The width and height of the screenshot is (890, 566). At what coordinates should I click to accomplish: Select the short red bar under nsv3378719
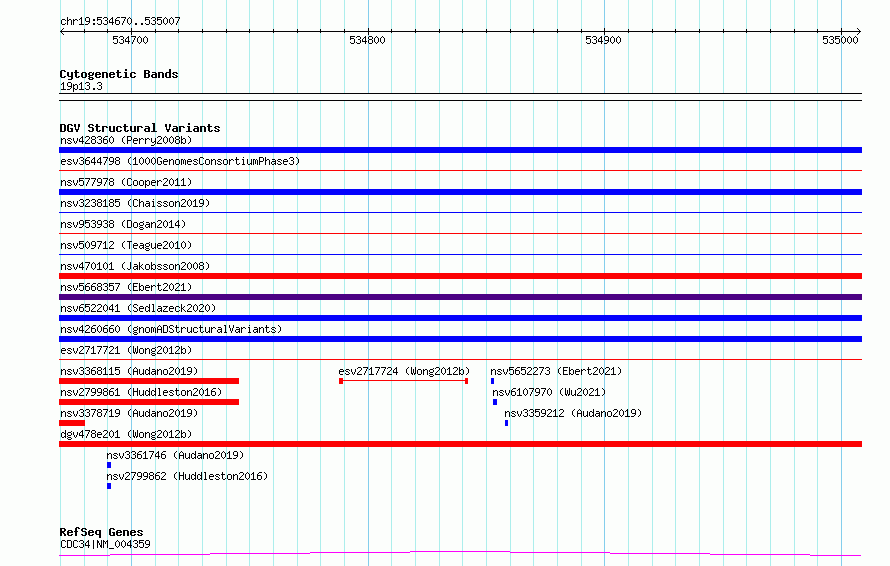(x=72, y=423)
